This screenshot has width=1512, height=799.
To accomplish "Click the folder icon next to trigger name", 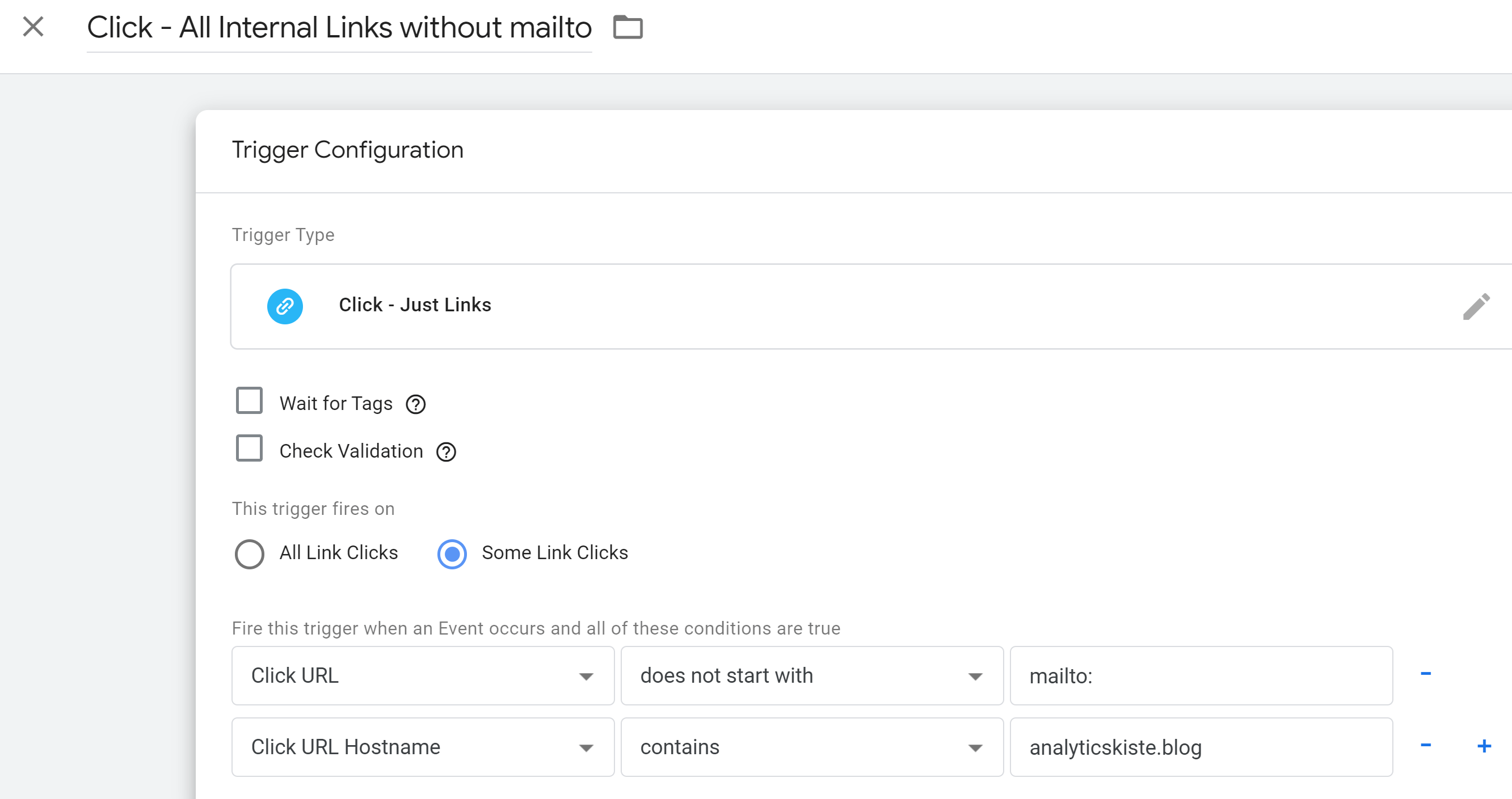I will tap(627, 28).
